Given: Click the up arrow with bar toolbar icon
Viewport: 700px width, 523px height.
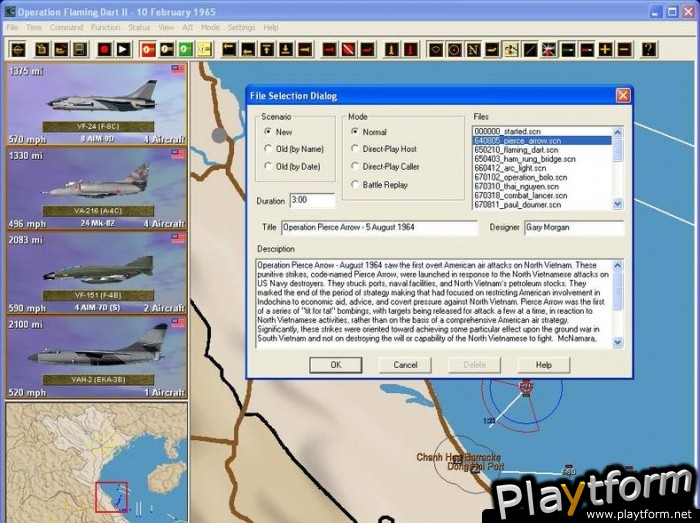Looking at the screenshot, I should pos(267,49).
